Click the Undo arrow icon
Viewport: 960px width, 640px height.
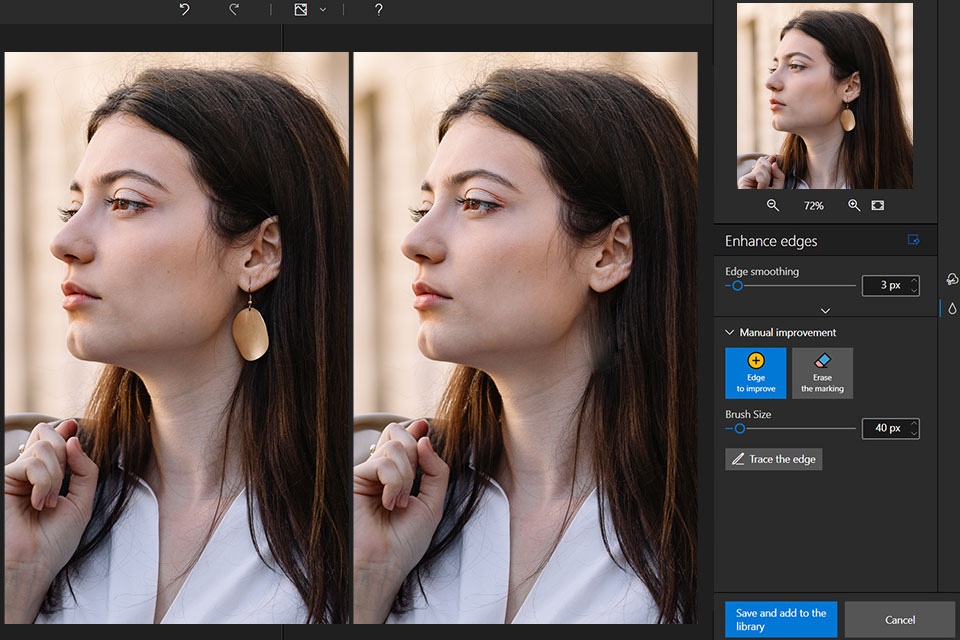[184, 9]
